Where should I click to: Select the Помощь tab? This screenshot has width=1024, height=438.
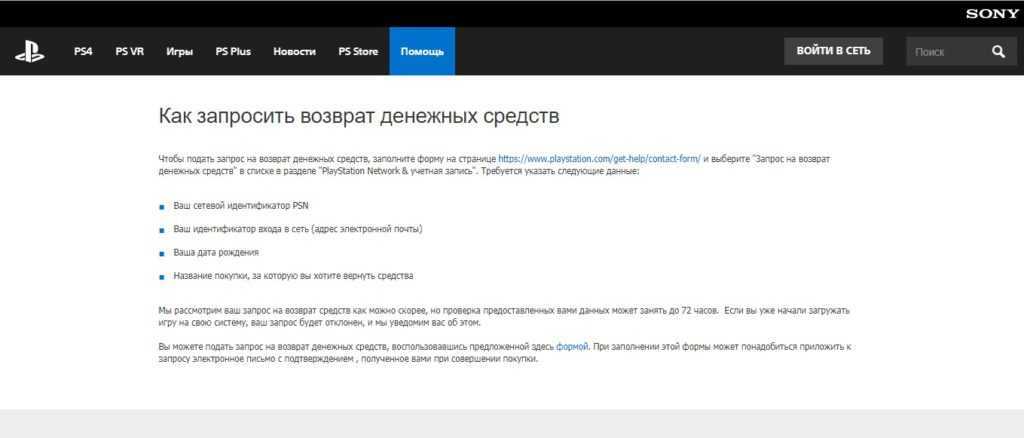(x=422, y=51)
